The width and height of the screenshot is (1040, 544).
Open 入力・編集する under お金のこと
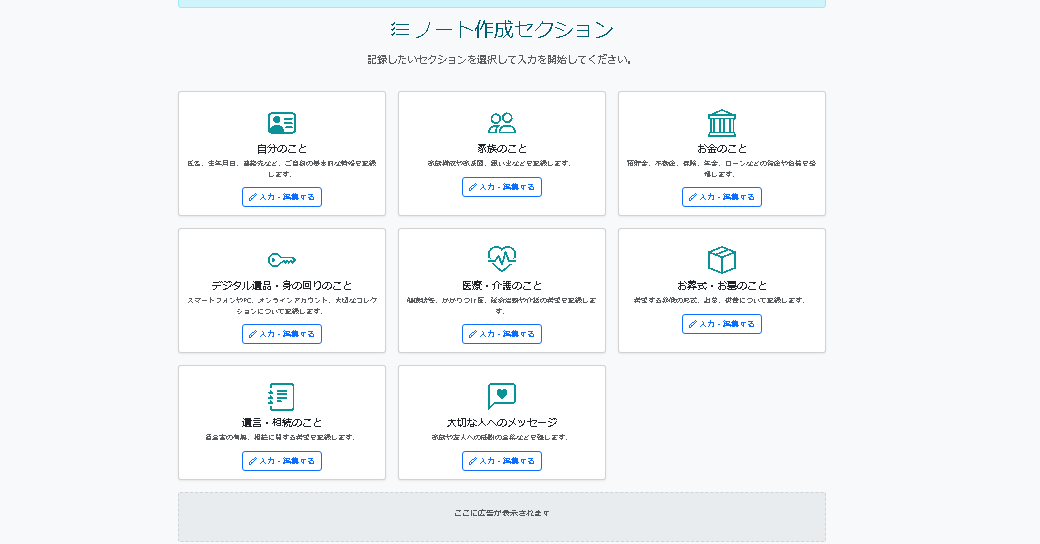tap(722, 197)
